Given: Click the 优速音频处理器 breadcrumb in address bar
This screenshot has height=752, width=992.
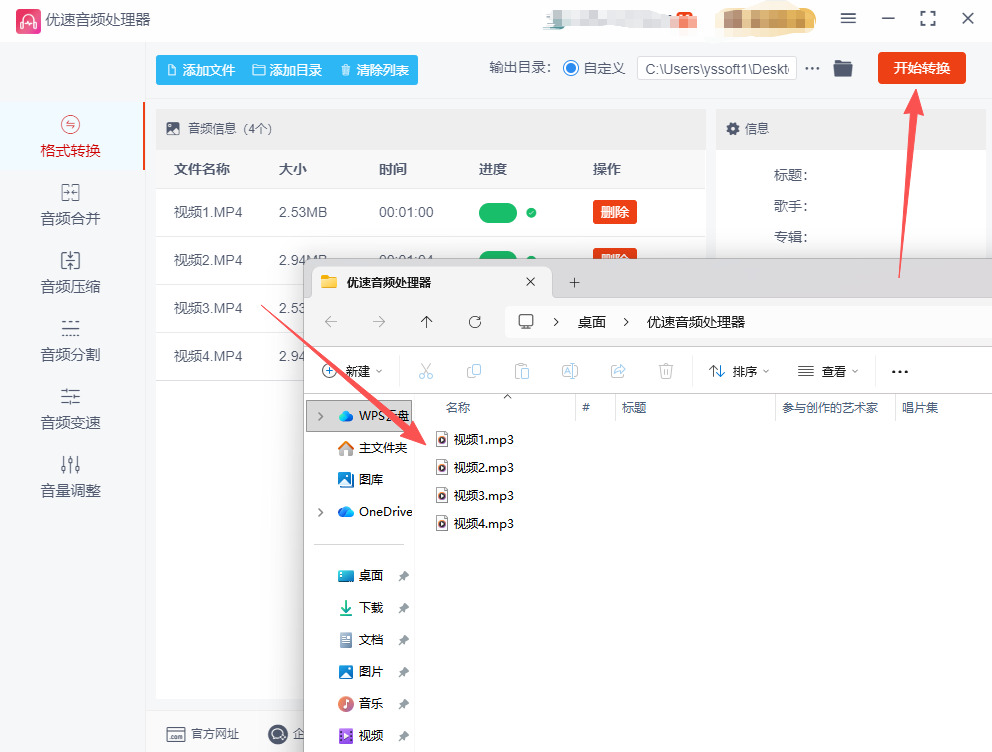Looking at the screenshot, I should coord(695,322).
